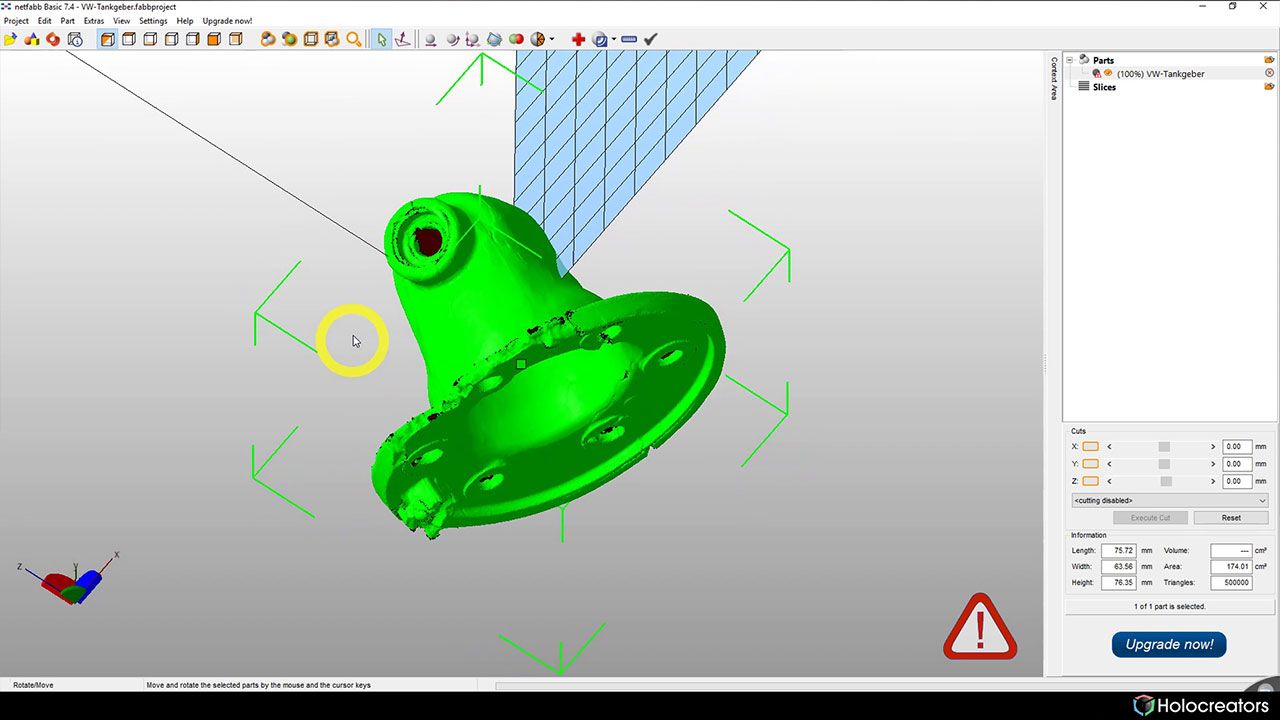The image size is (1280, 720).
Task: Open the measure tool dropdown arrow
Action: coord(612,39)
